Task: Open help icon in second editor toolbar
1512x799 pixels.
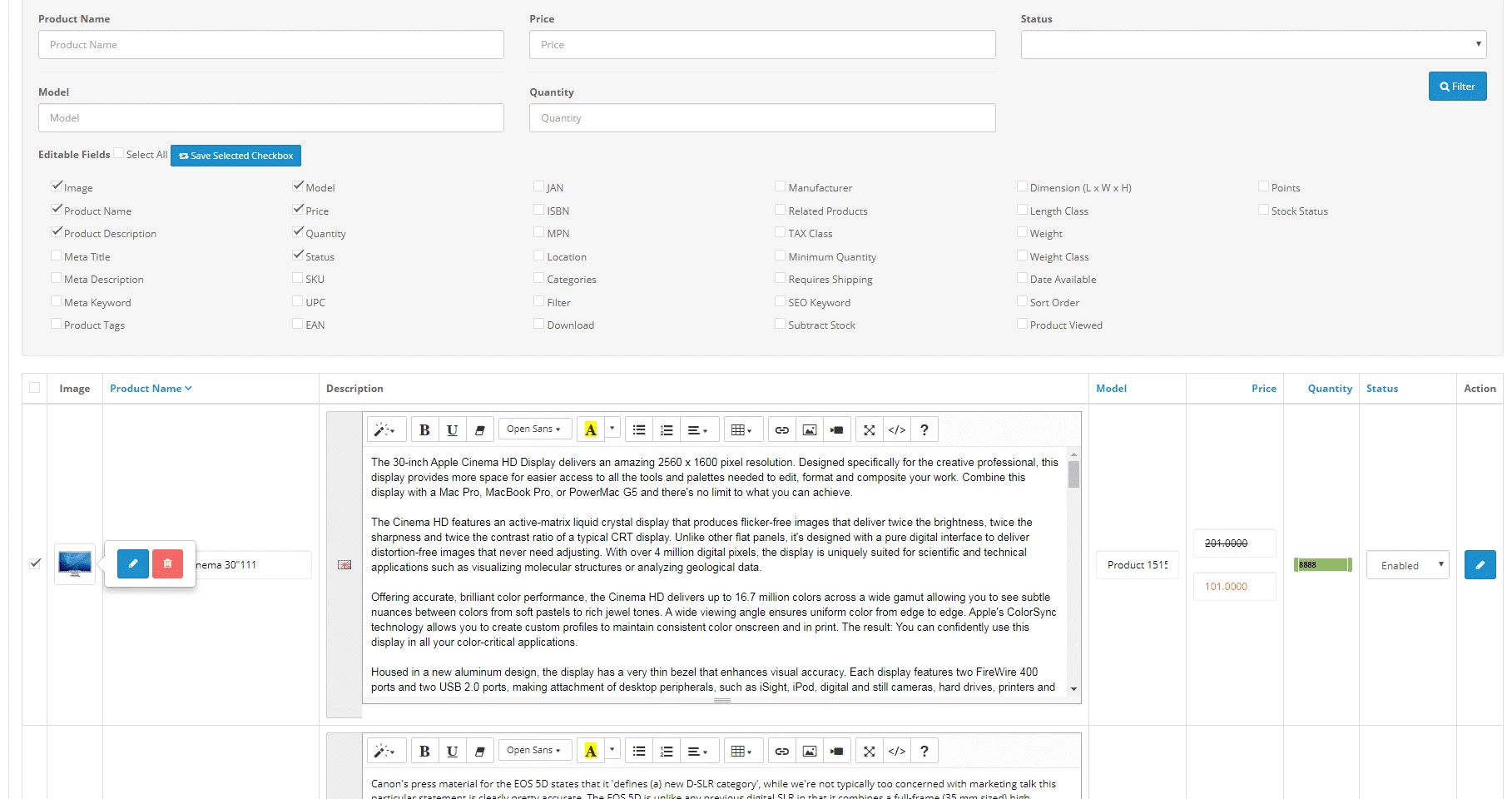Action: [925, 751]
